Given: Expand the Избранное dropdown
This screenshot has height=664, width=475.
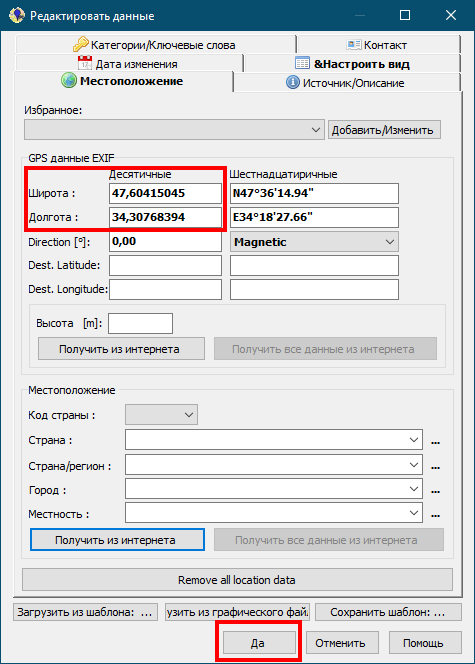Looking at the screenshot, I should [174, 130].
